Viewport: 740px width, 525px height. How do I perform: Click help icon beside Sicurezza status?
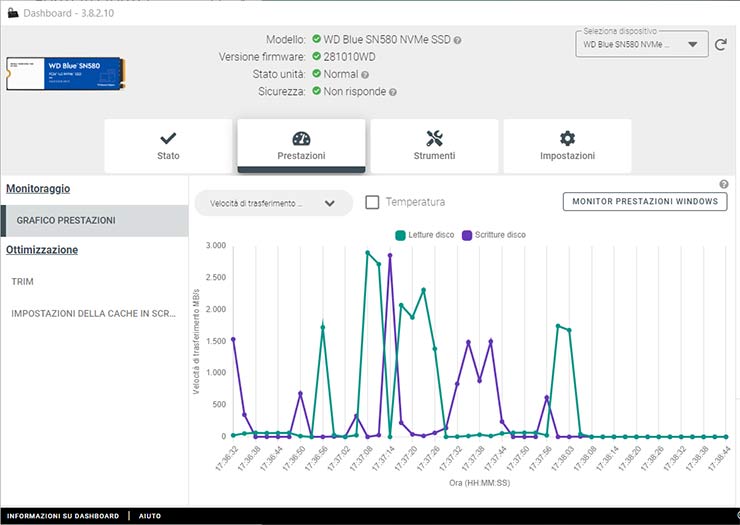[x=393, y=92]
